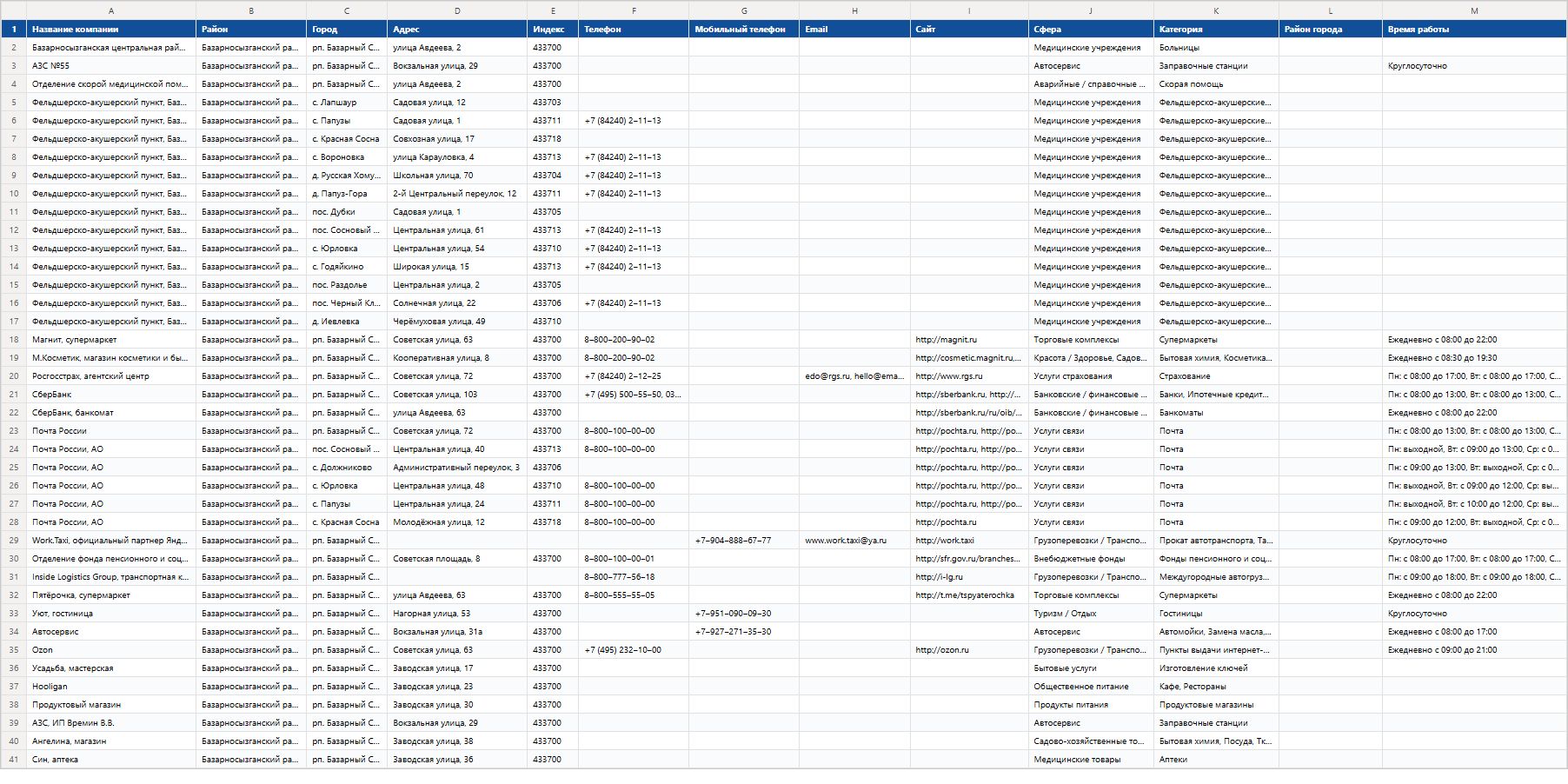Select the 'СберБанк, банкомат' cell
The image size is (1568, 784).
click(x=111, y=413)
